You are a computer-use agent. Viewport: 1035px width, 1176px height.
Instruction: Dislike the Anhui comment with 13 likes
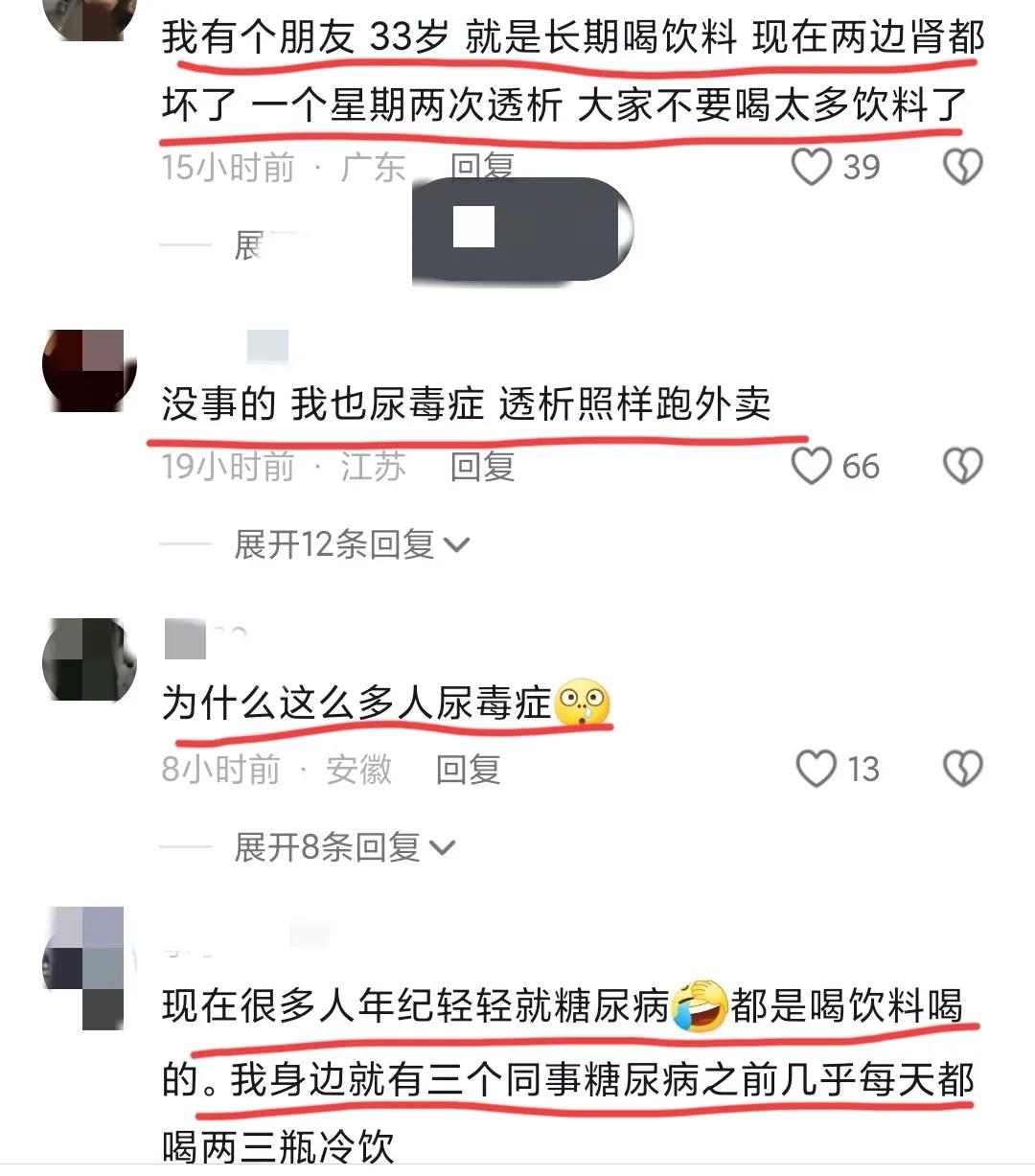962,769
